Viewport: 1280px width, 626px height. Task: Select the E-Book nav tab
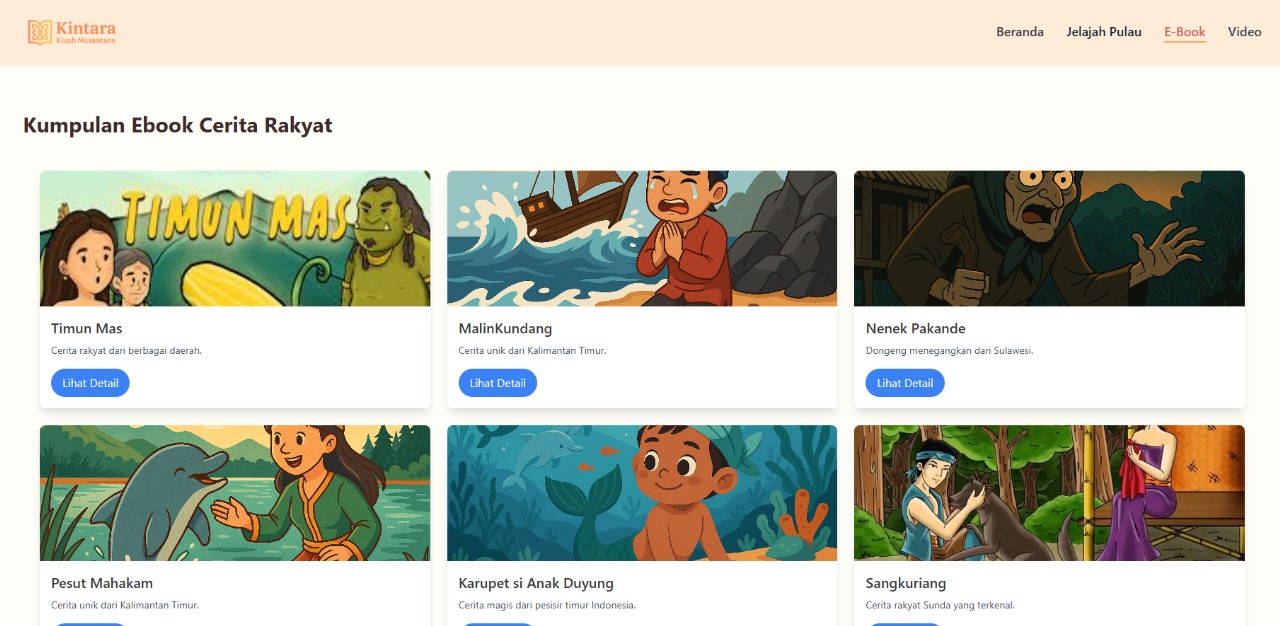coord(1185,32)
